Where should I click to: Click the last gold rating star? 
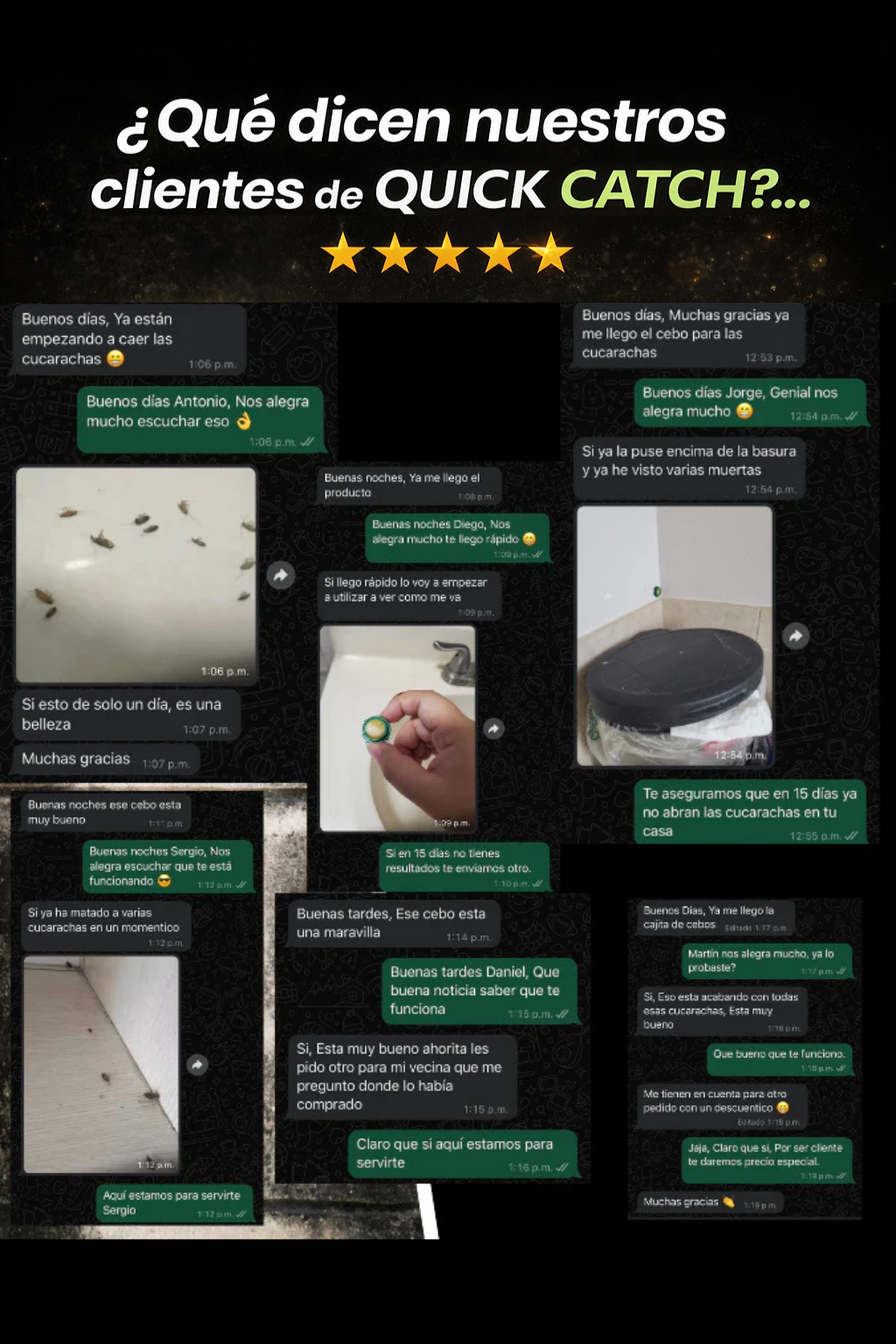click(551, 253)
